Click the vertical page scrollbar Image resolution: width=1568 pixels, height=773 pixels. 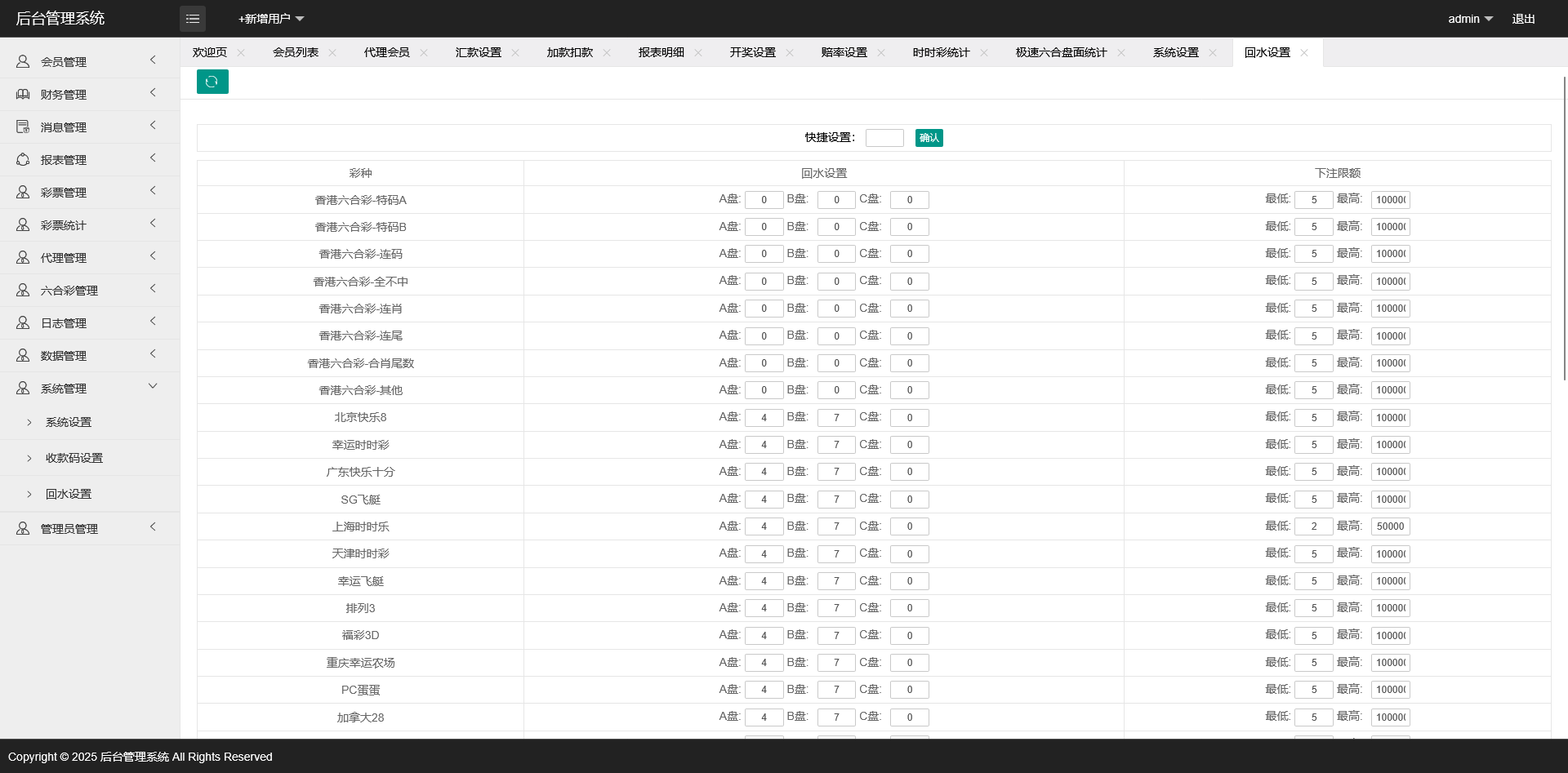1565,229
